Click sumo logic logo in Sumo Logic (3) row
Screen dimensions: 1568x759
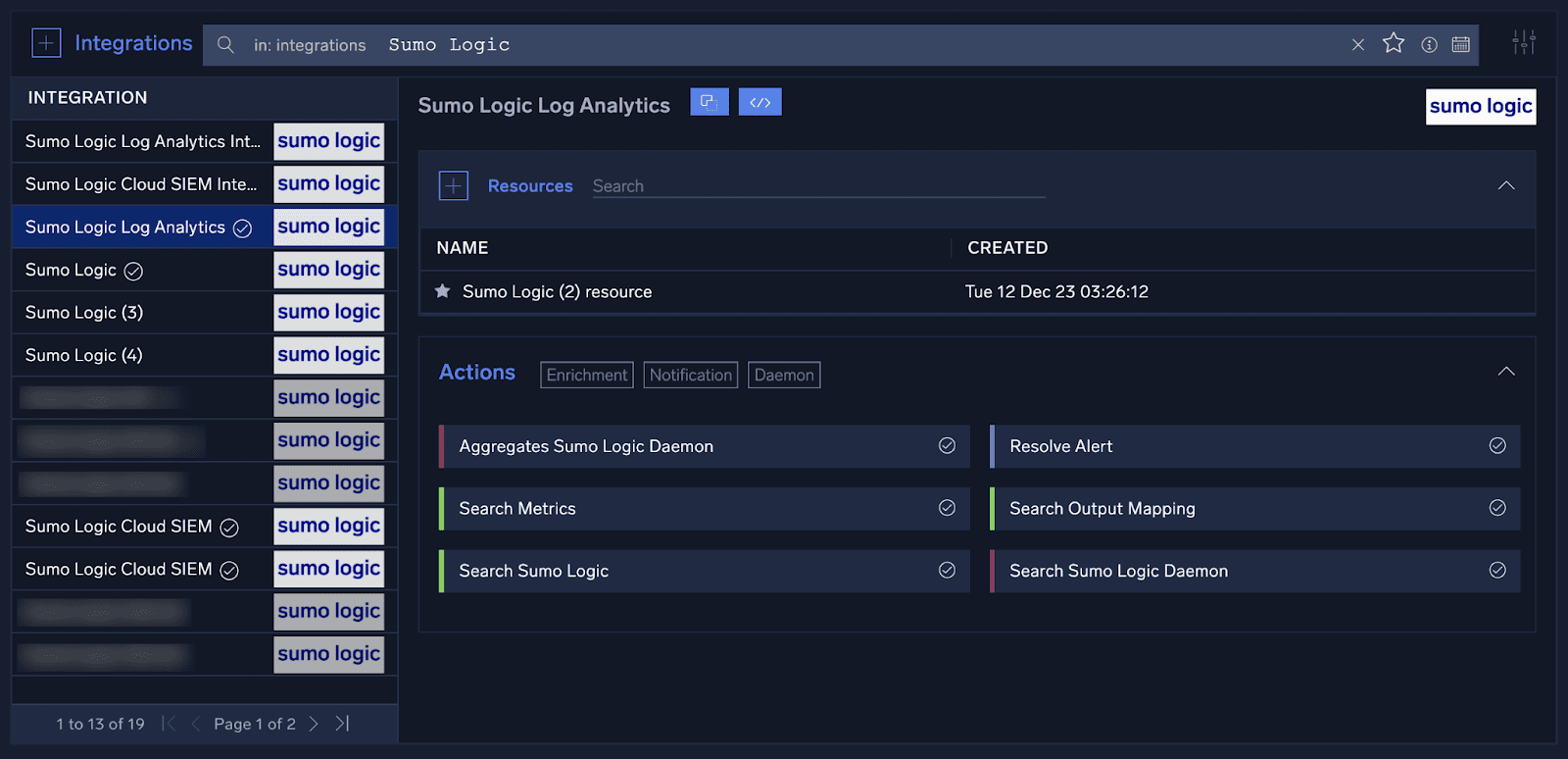tap(328, 312)
